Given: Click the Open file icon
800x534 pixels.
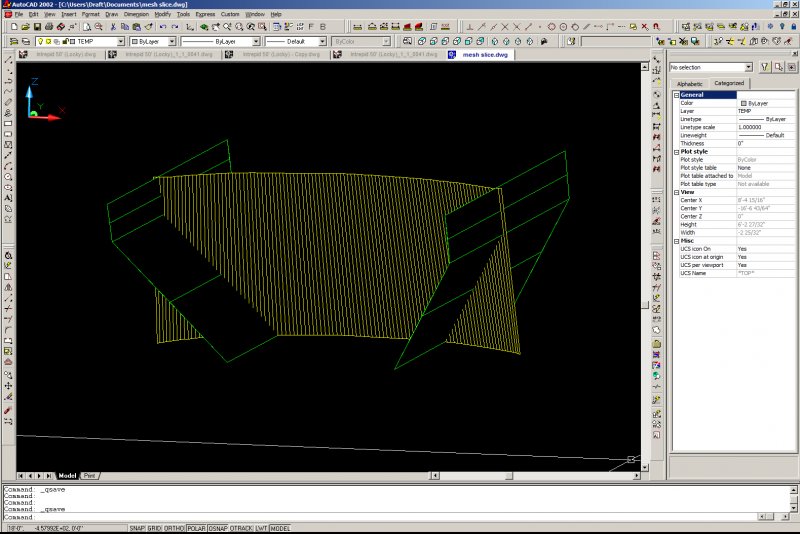Looking at the screenshot, I should tap(24, 27).
